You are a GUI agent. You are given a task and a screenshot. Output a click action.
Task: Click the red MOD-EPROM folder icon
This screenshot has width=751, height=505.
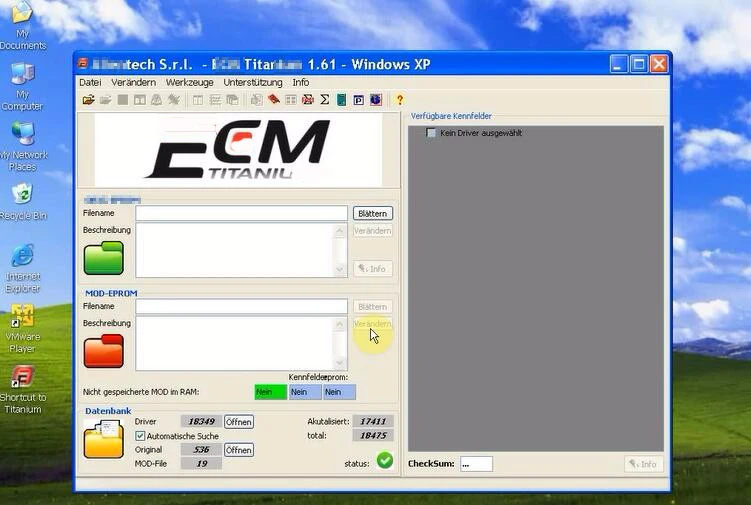103,351
